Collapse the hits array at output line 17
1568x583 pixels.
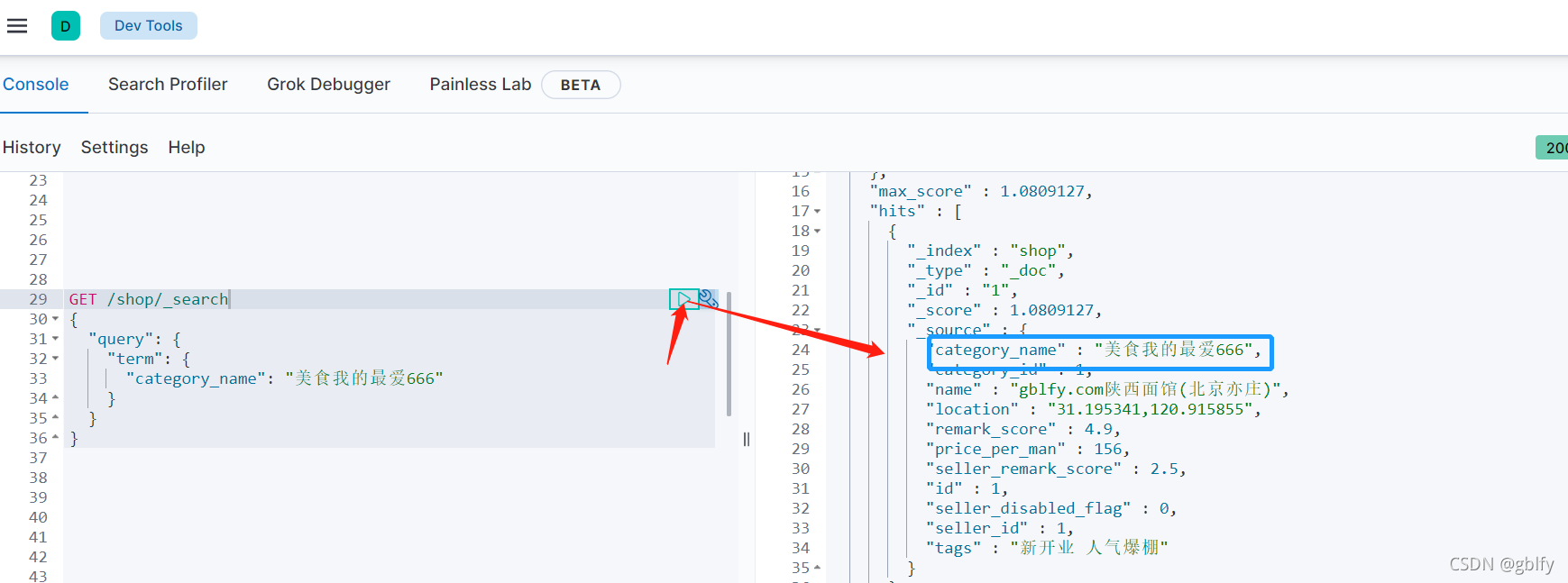[817, 211]
